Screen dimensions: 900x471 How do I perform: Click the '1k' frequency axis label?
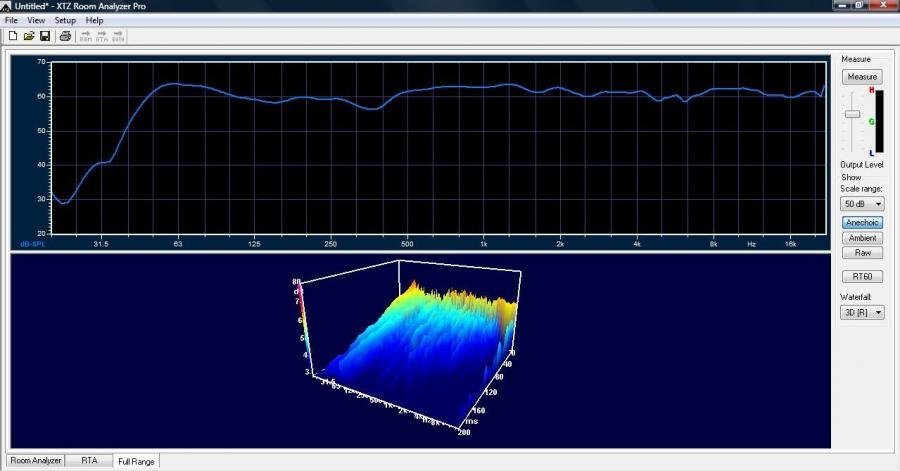tap(484, 244)
